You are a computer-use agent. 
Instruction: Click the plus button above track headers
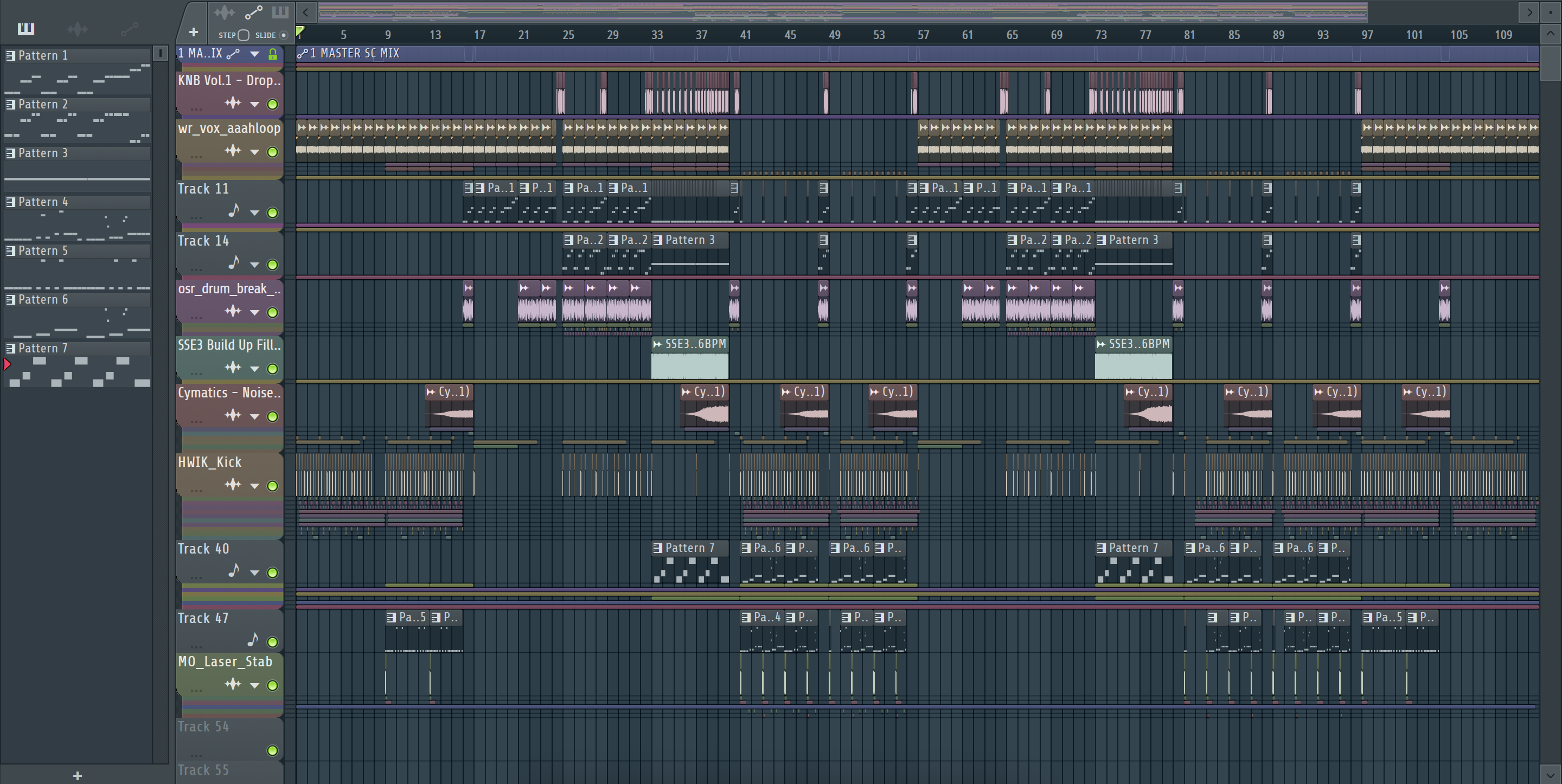194,32
